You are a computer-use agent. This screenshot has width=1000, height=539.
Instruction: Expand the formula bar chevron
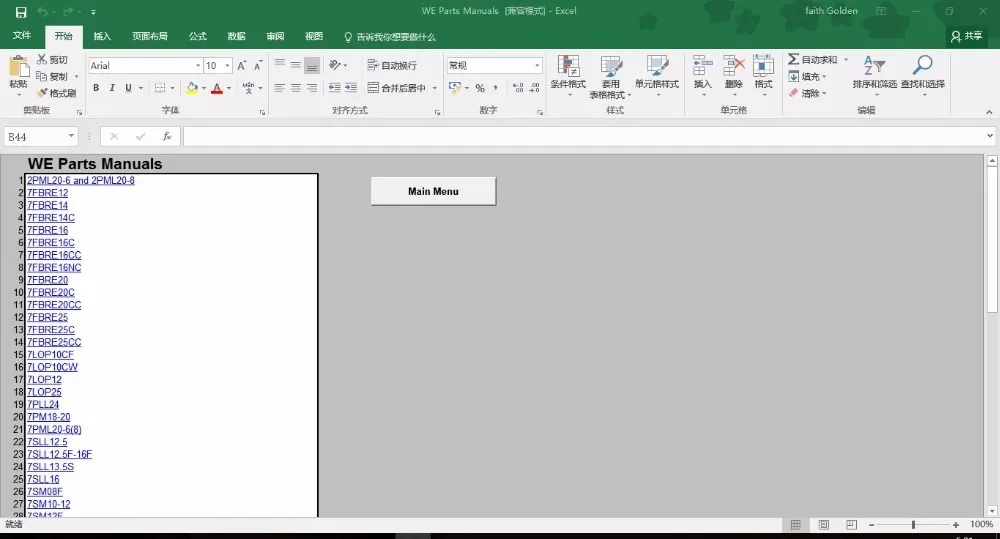pos(990,136)
